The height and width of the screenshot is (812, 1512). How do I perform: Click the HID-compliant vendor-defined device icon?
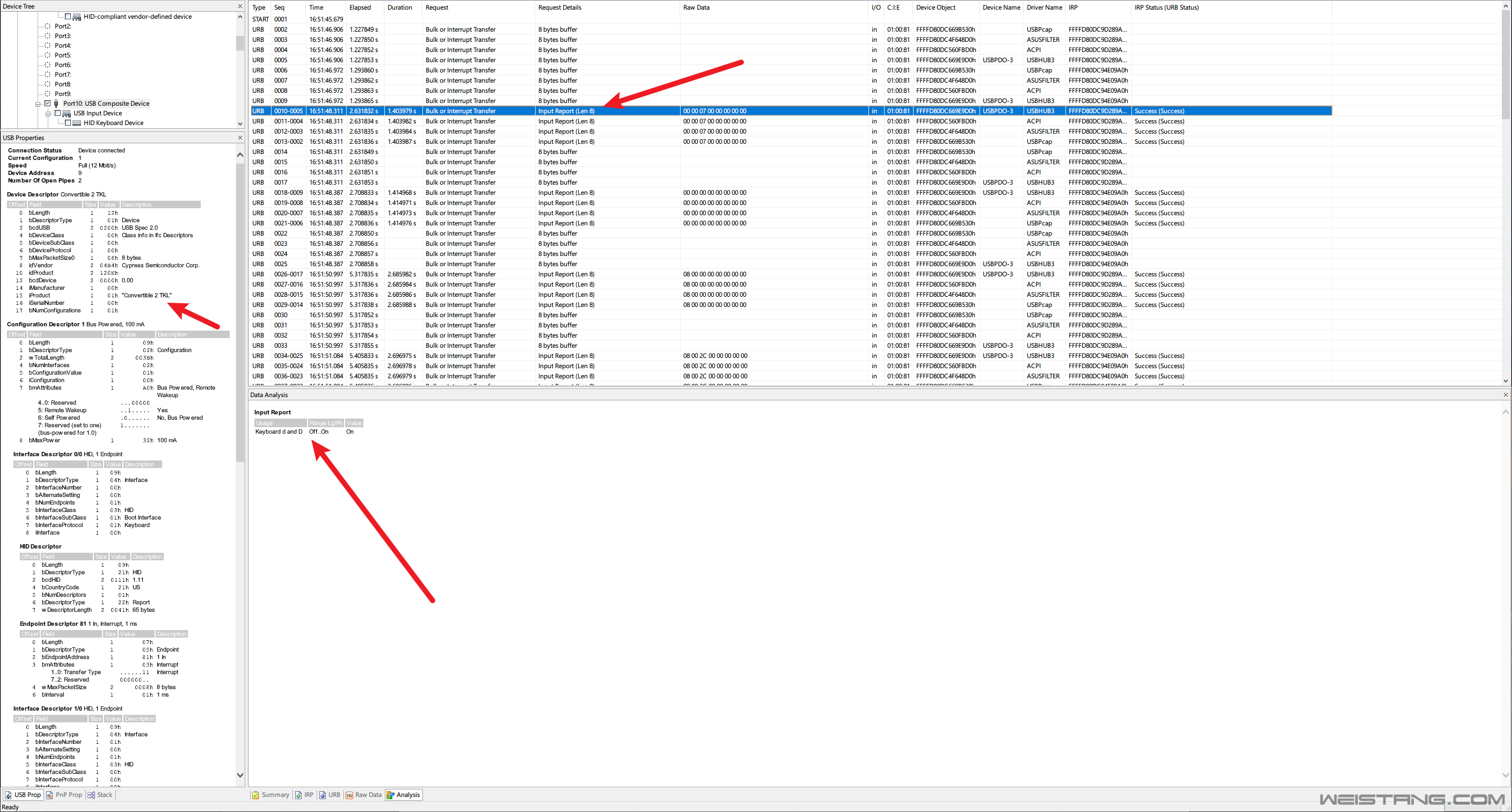(x=77, y=17)
